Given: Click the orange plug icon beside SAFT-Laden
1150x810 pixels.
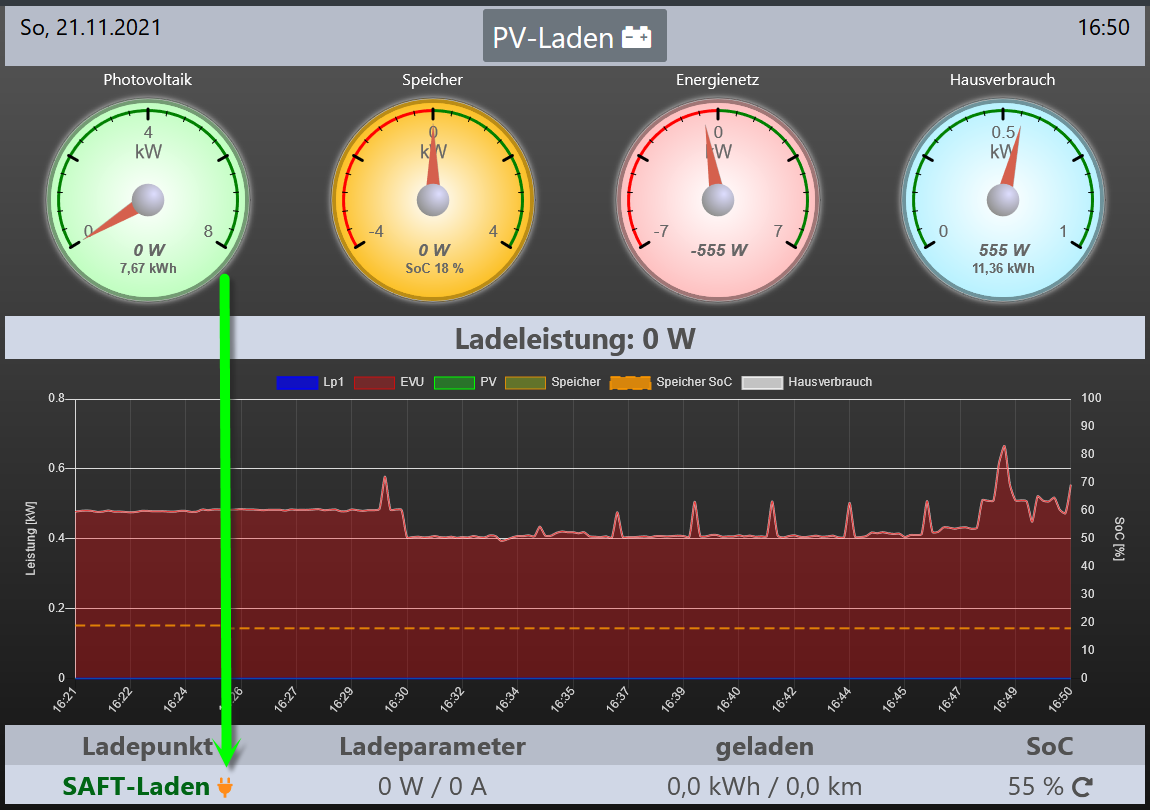Looking at the screenshot, I should pos(225,787).
